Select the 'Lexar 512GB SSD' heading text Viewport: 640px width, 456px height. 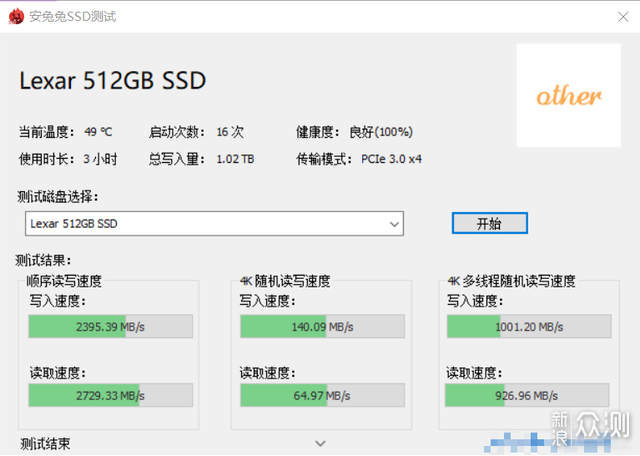pyautogui.click(x=113, y=80)
